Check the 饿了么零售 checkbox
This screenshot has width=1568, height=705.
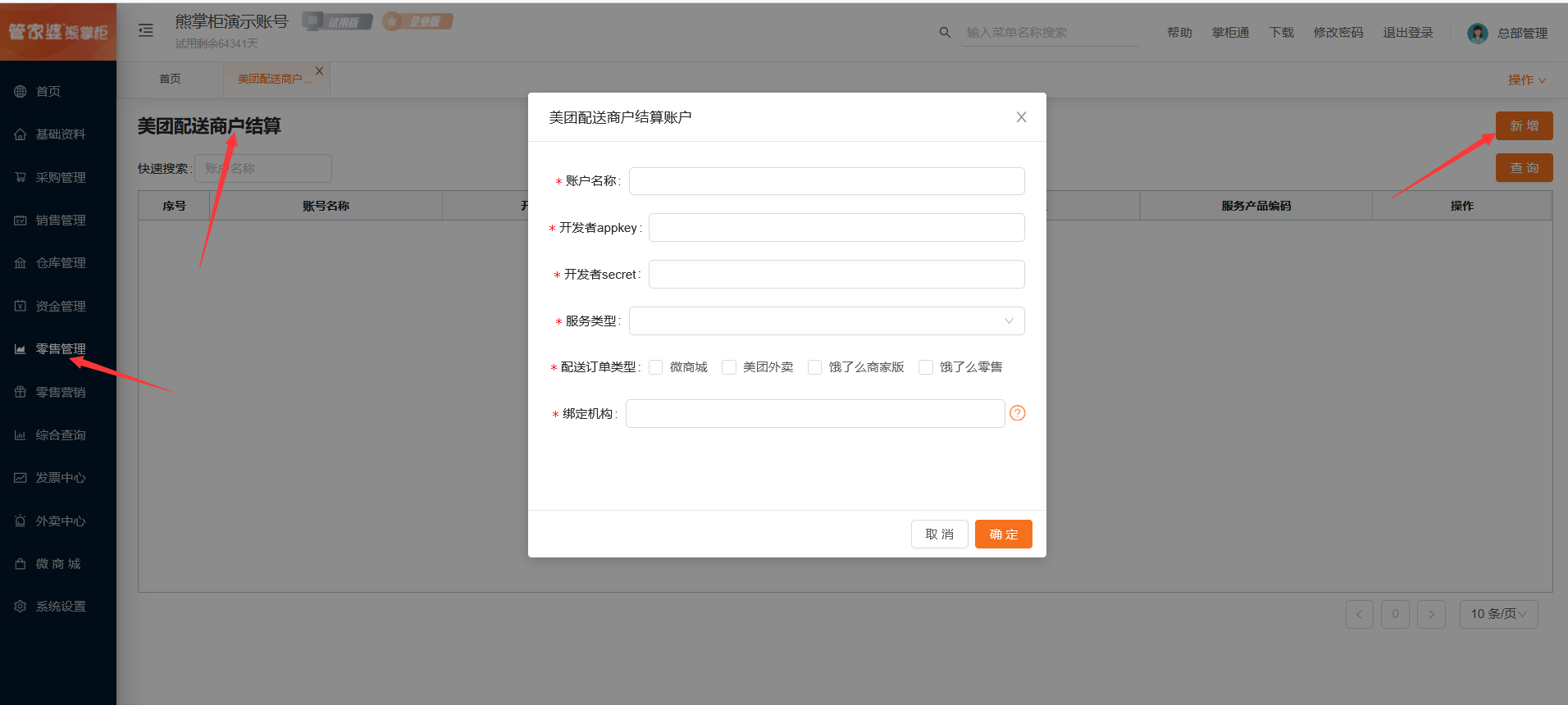click(925, 367)
